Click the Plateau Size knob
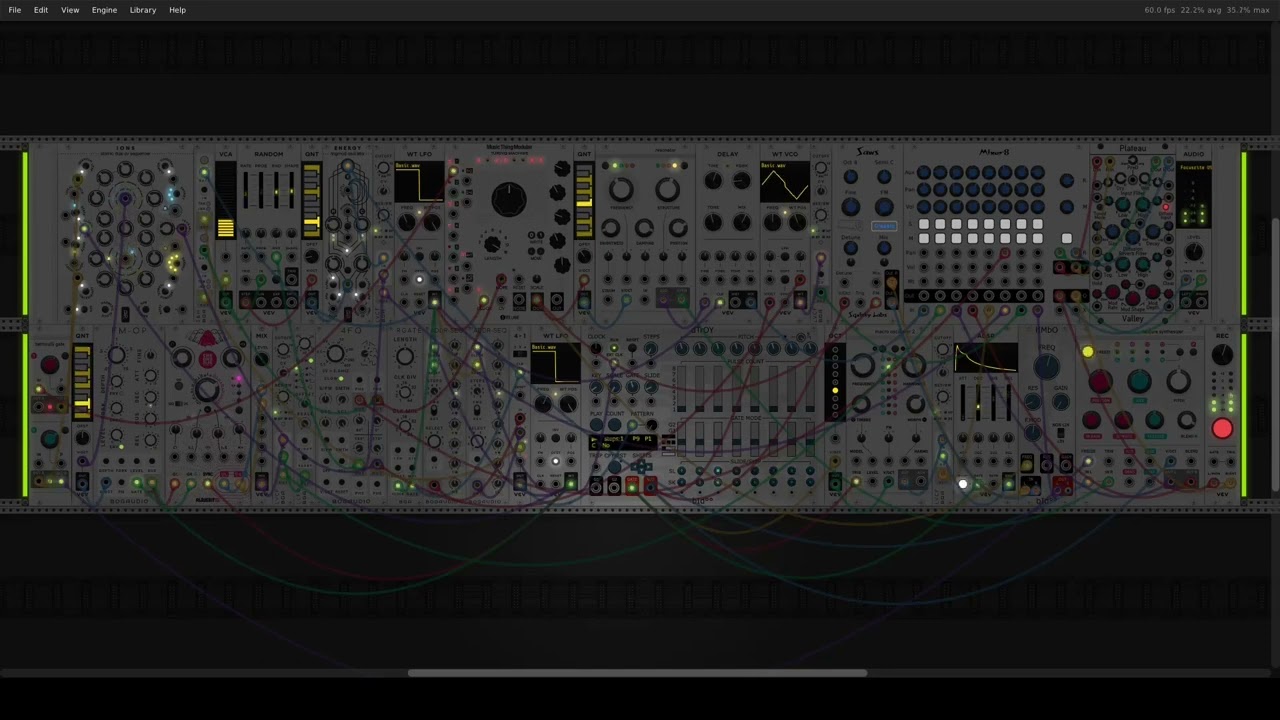The height and width of the screenshot is (720, 1280). (1112, 232)
